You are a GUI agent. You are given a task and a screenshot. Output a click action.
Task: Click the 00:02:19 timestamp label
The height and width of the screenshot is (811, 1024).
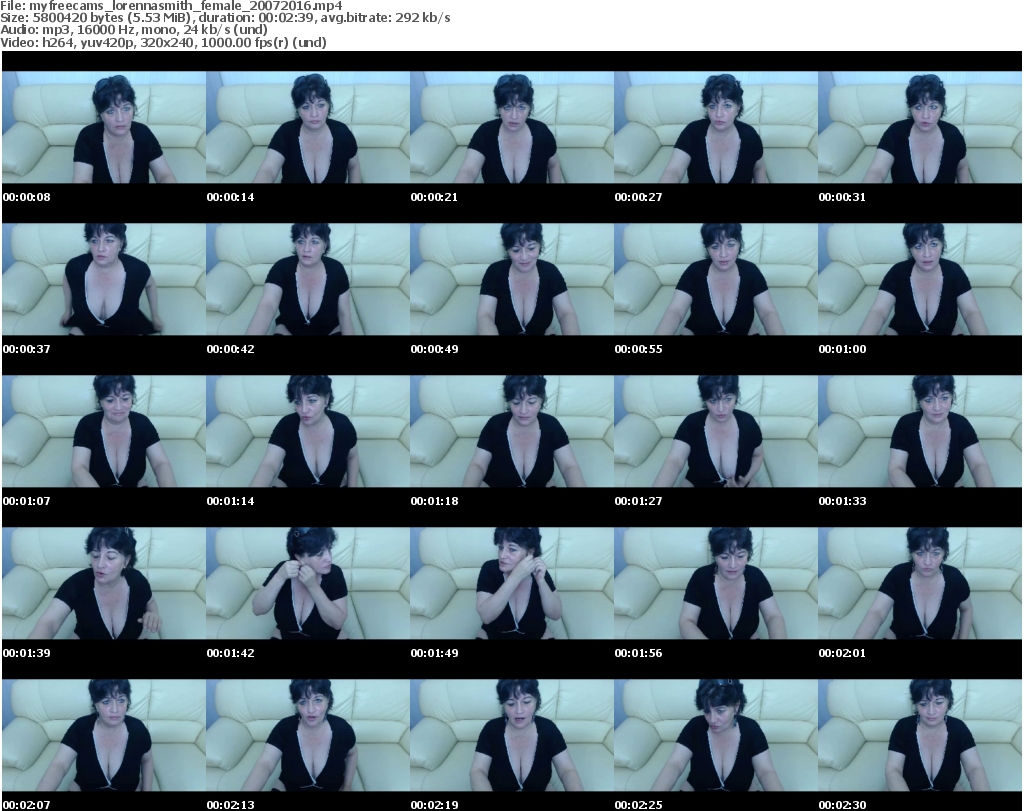[434, 805]
